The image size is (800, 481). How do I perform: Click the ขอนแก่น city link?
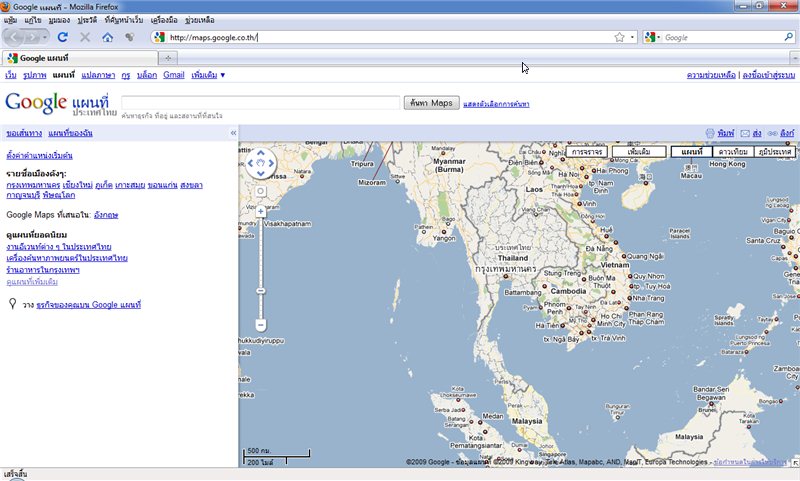click(162, 185)
